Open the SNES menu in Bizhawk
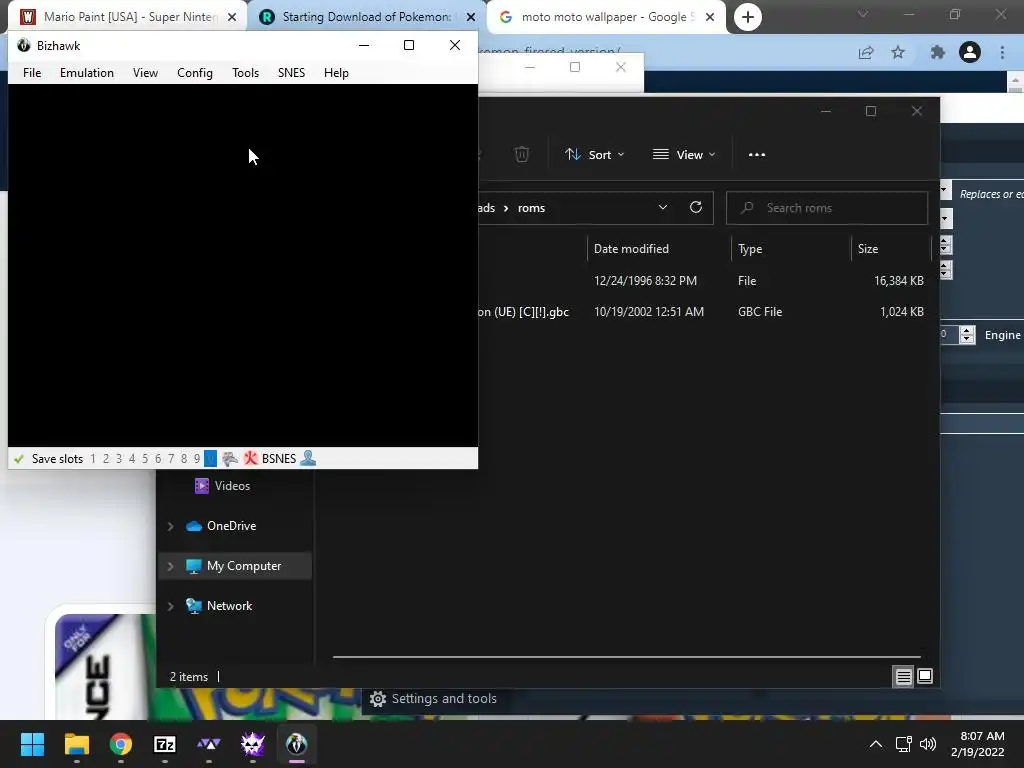1024x768 pixels. pos(291,72)
